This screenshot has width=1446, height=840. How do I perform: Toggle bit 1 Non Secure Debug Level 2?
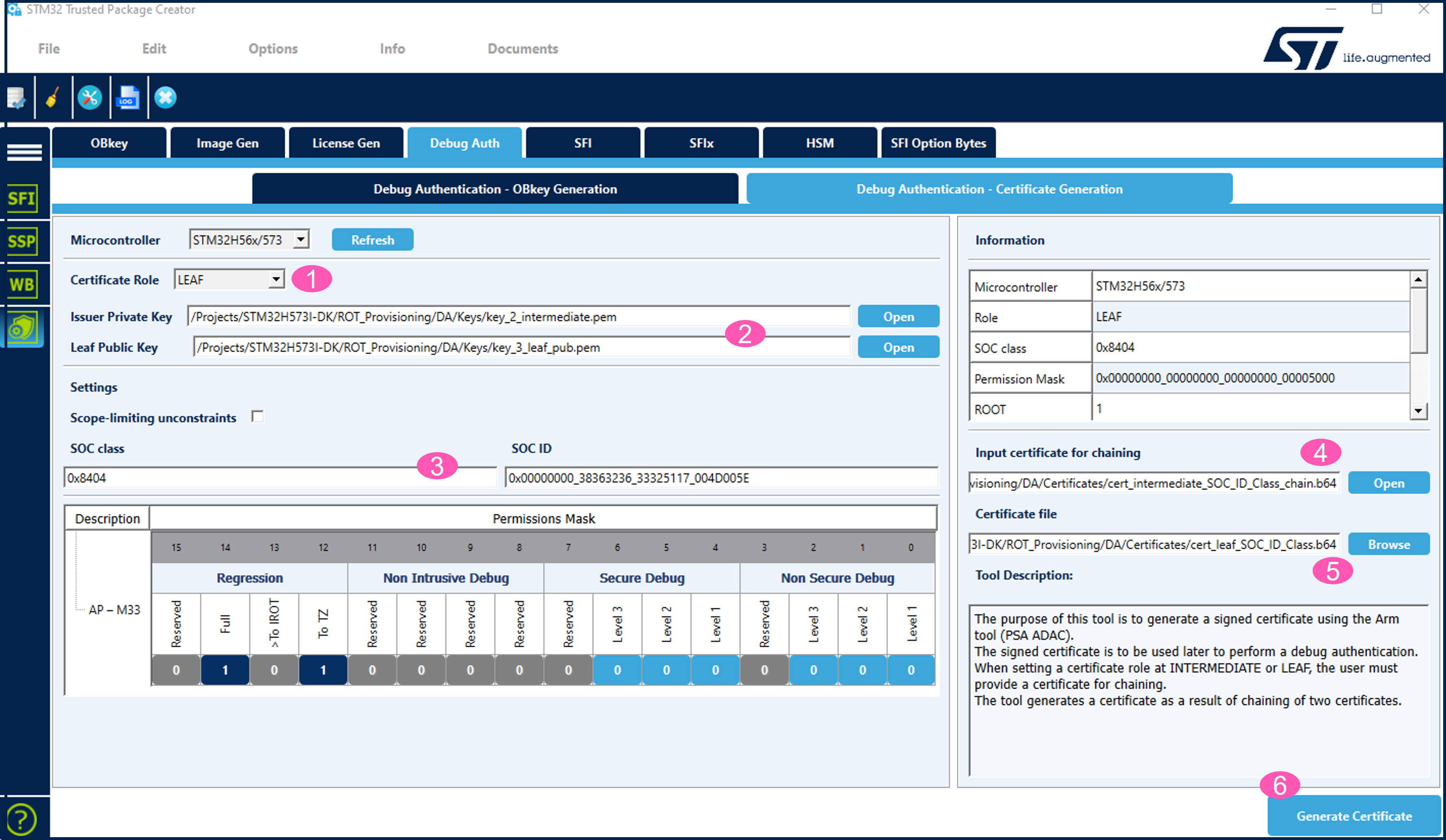click(x=862, y=670)
